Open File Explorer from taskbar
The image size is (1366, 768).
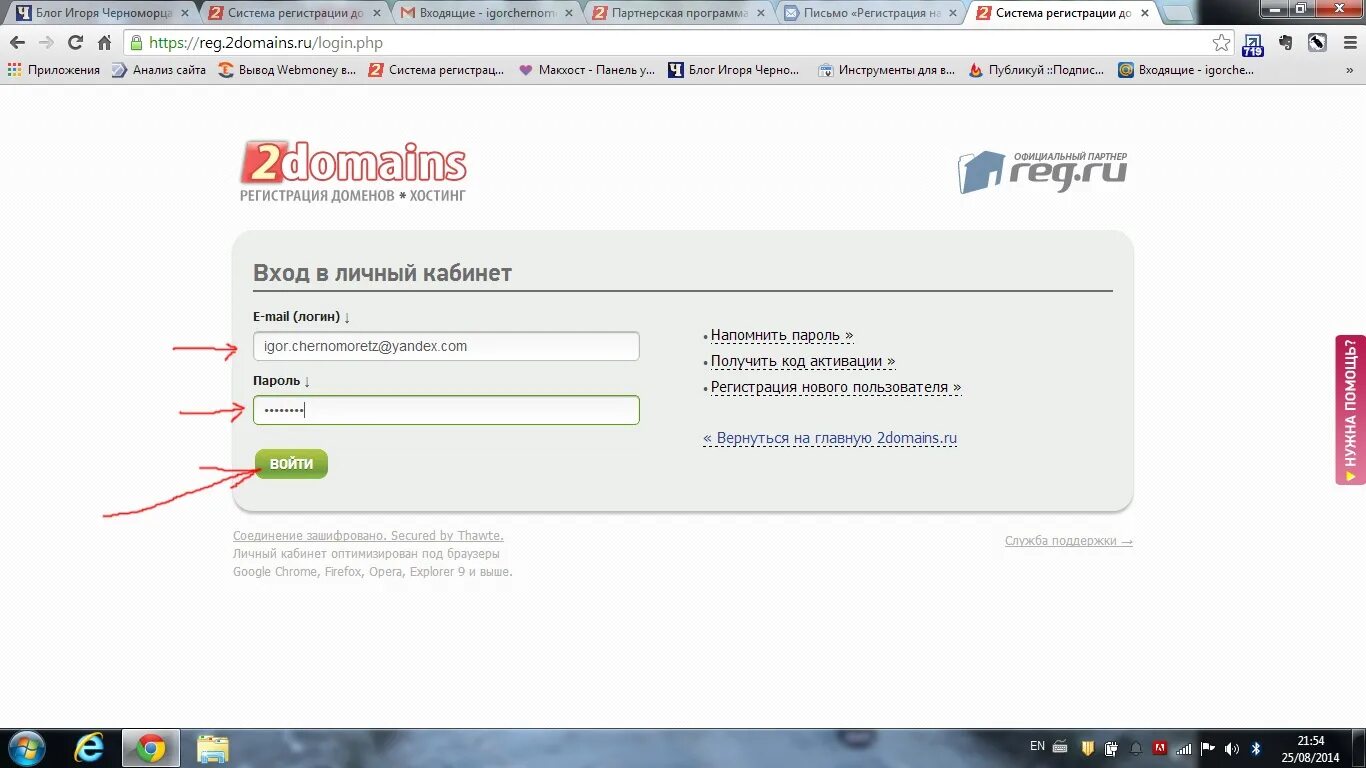click(212, 748)
